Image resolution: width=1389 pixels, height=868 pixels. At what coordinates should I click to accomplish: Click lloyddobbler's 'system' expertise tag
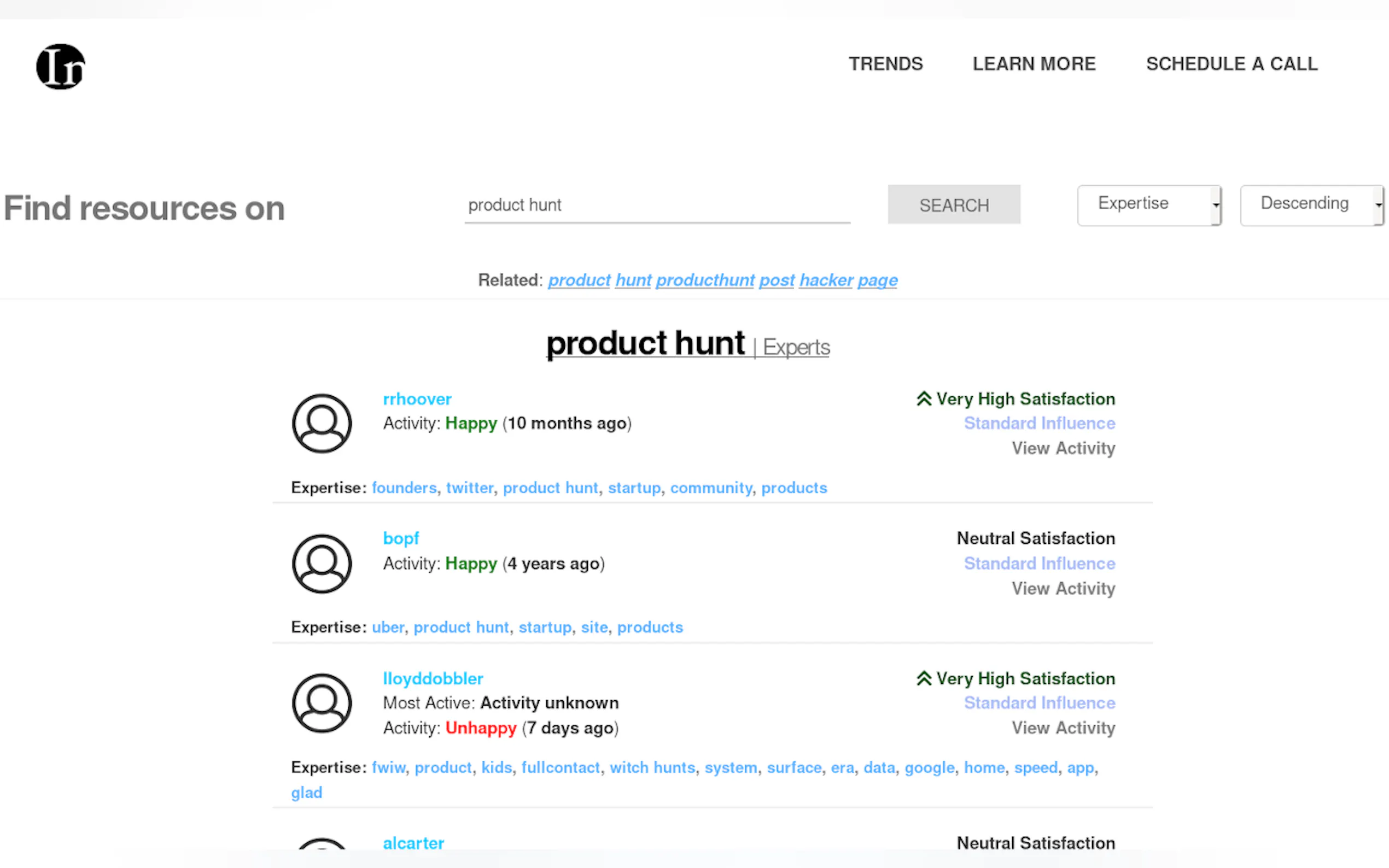click(x=731, y=767)
